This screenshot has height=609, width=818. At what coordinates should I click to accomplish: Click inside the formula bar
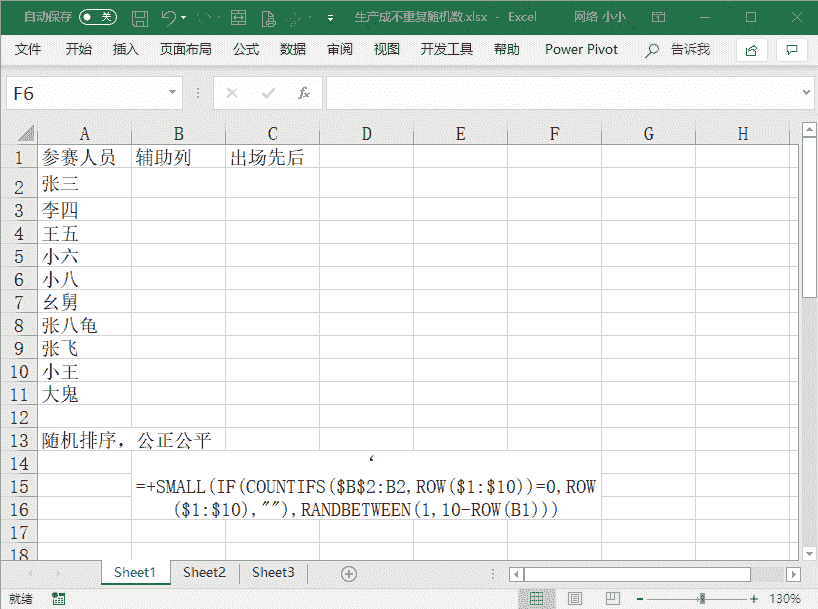[x=563, y=93]
